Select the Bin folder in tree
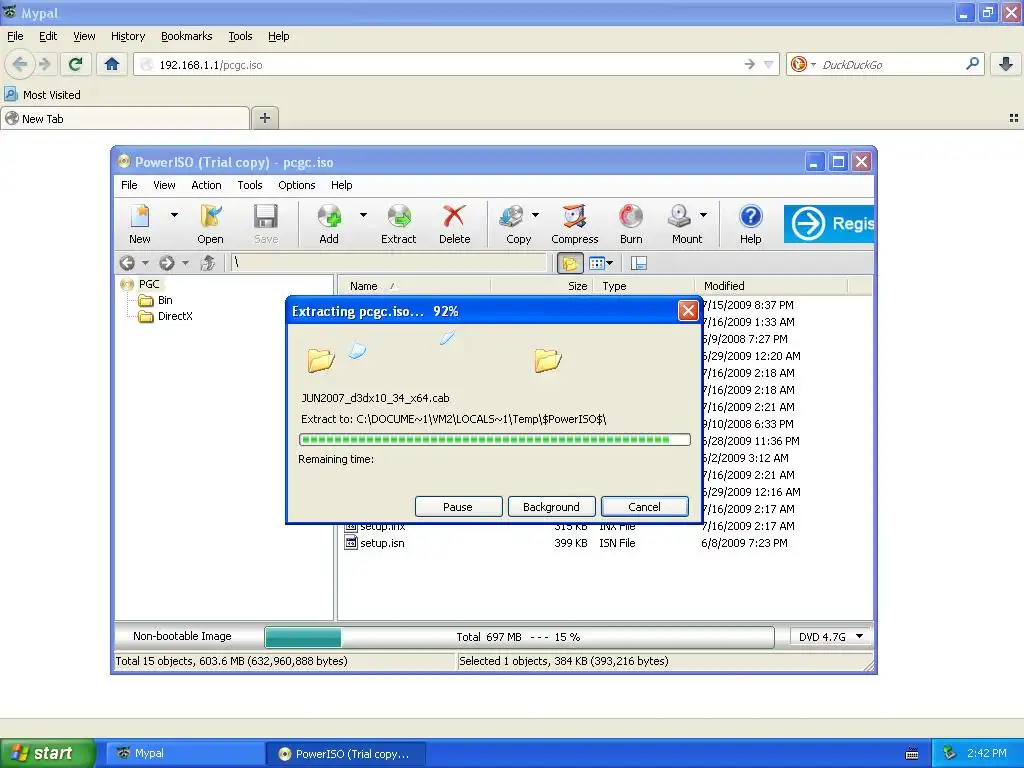1024x768 pixels. tap(155, 300)
